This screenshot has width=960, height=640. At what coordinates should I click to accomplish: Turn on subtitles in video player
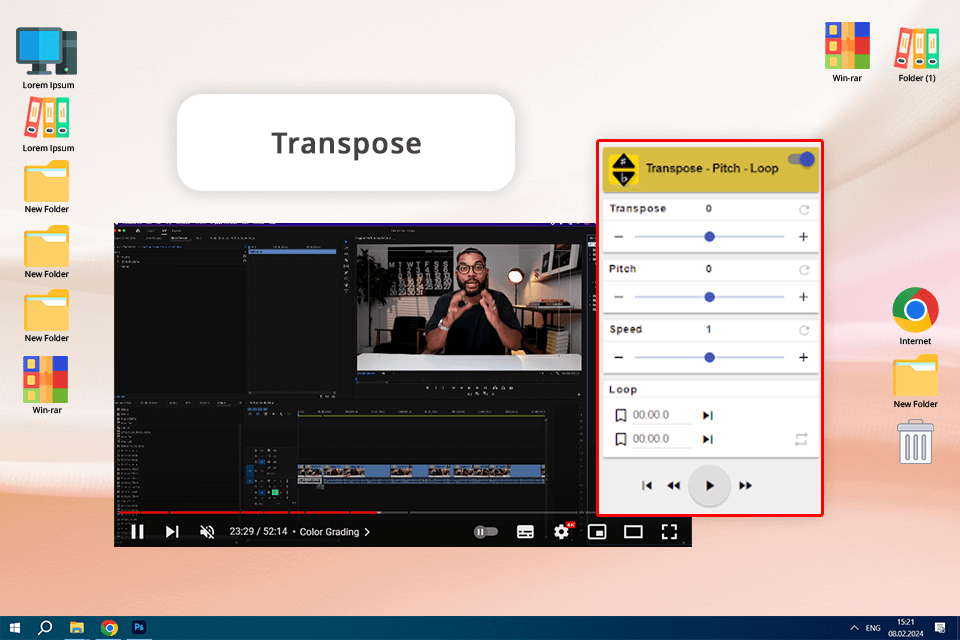pos(525,532)
